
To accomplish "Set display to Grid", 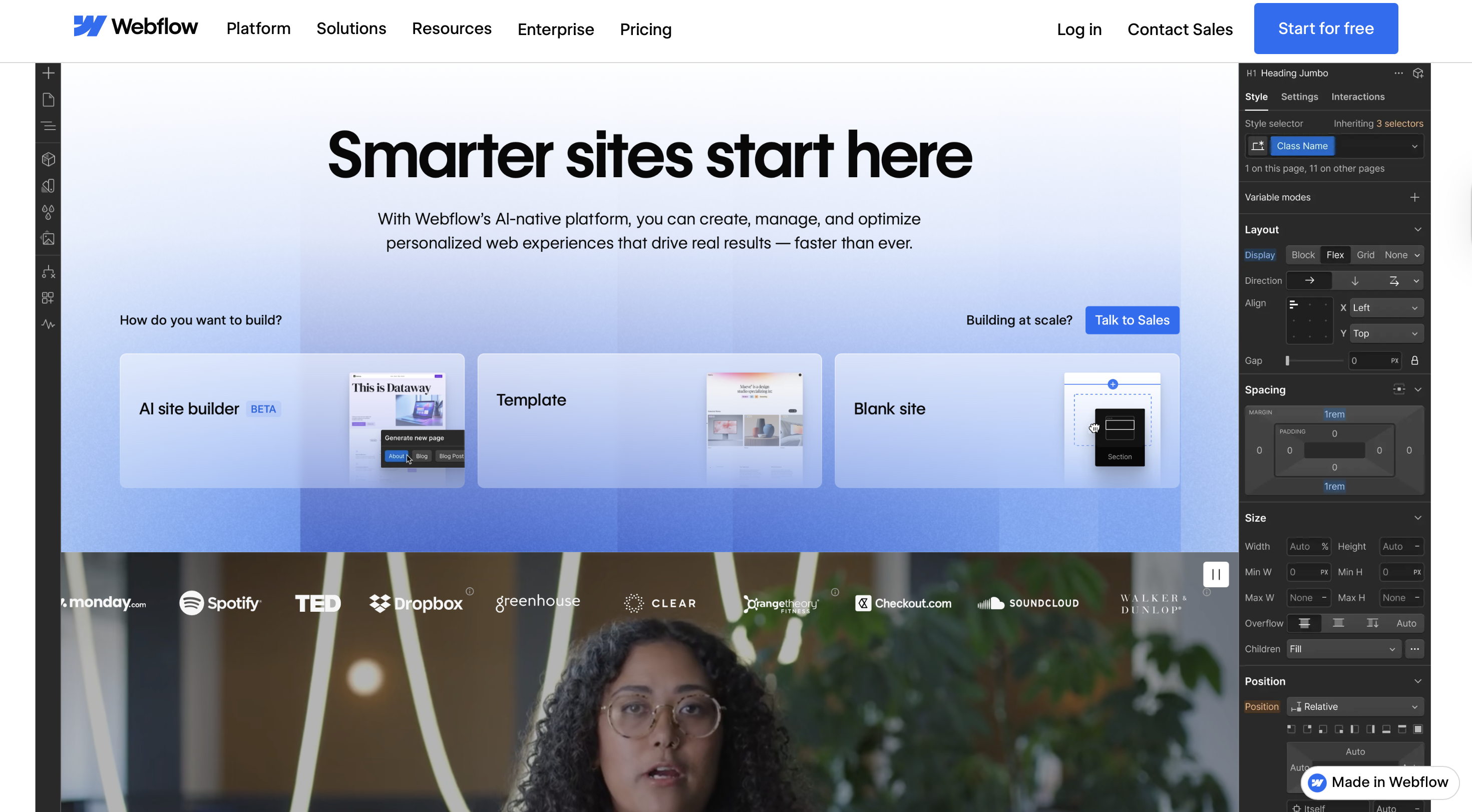I will coord(1365,255).
